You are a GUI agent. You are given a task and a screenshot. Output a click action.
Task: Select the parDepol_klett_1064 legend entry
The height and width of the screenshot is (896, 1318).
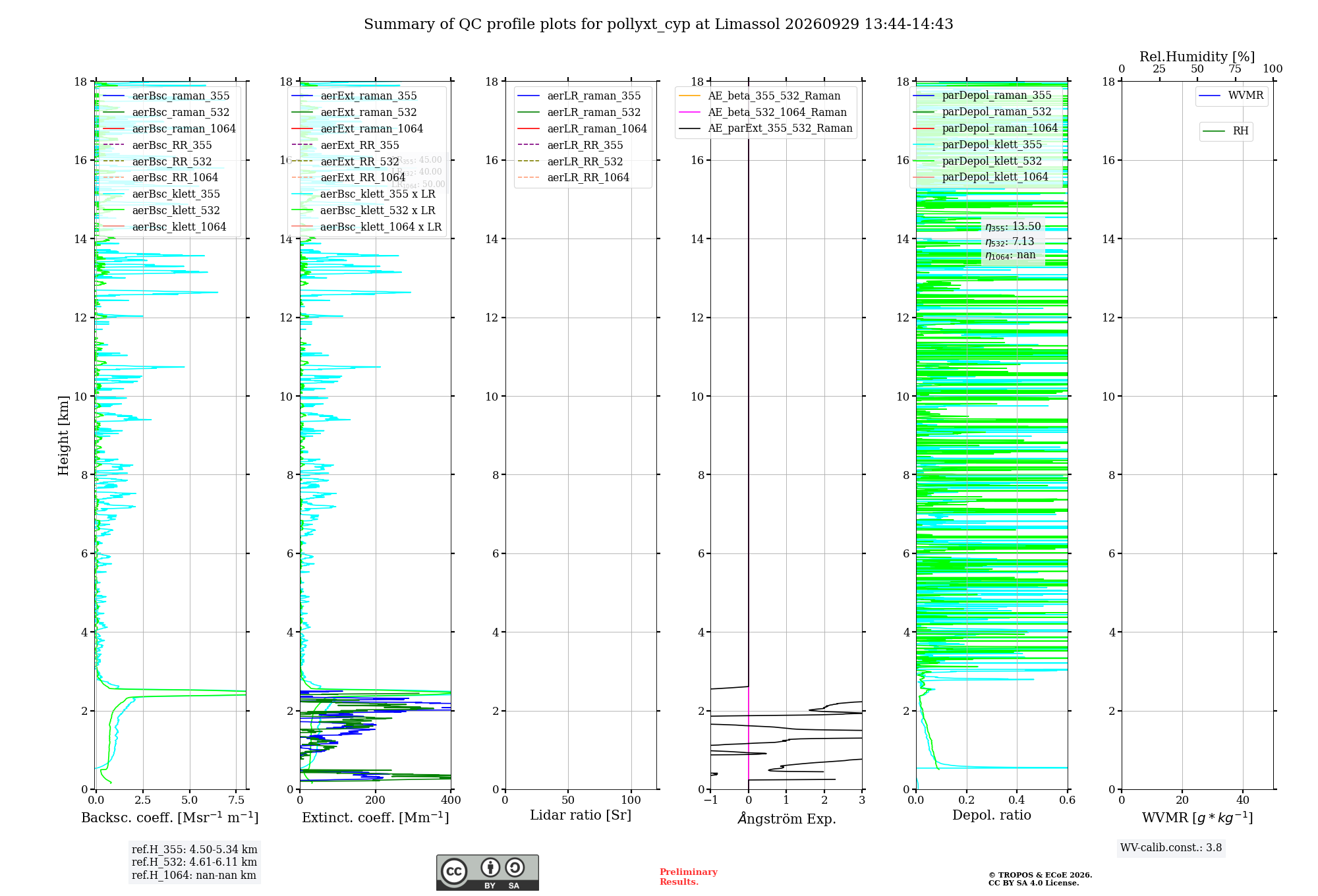click(x=981, y=177)
